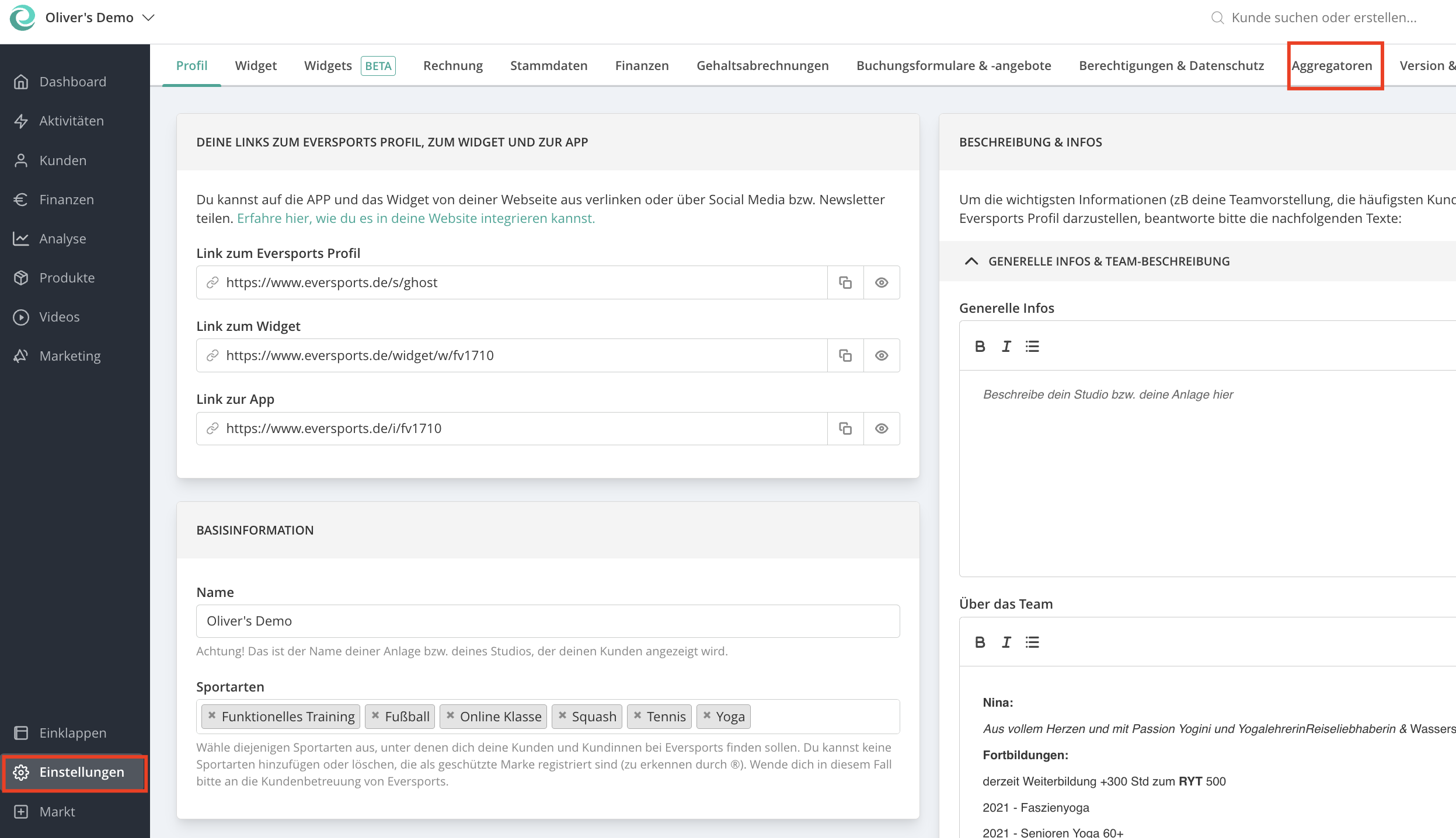Preview the Widget link with eye icon
The width and height of the screenshot is (1456, 838).
tap(882, 355)
